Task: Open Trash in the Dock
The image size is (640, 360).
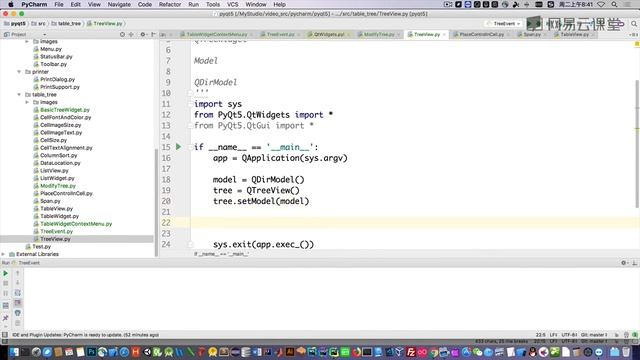Action: point(626,352)
